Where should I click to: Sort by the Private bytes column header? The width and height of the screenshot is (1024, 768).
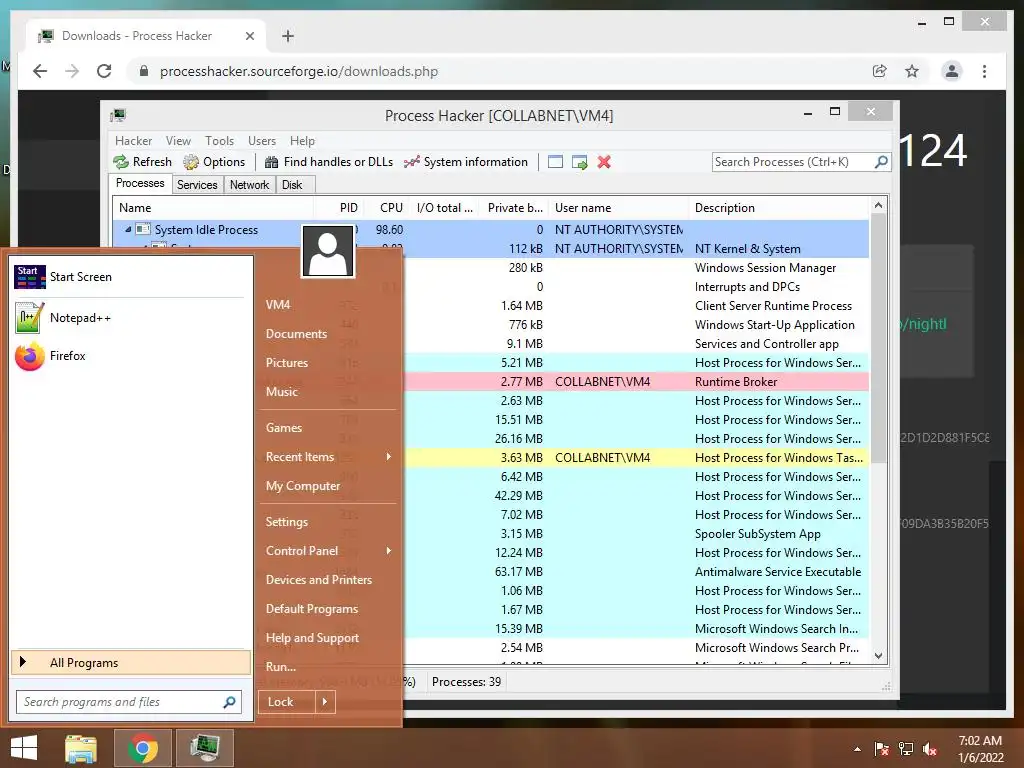515,208
